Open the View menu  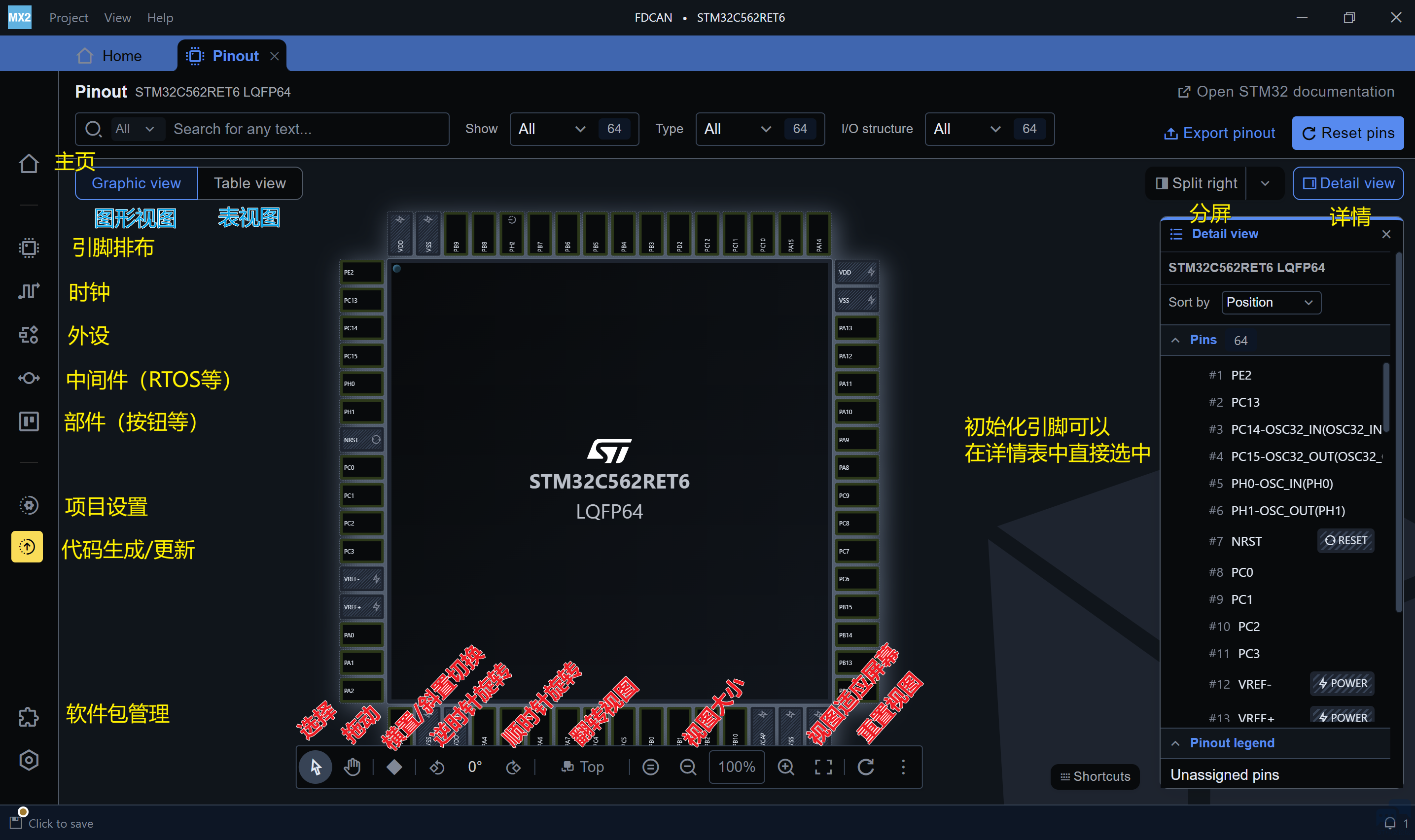tap(118, 18)
